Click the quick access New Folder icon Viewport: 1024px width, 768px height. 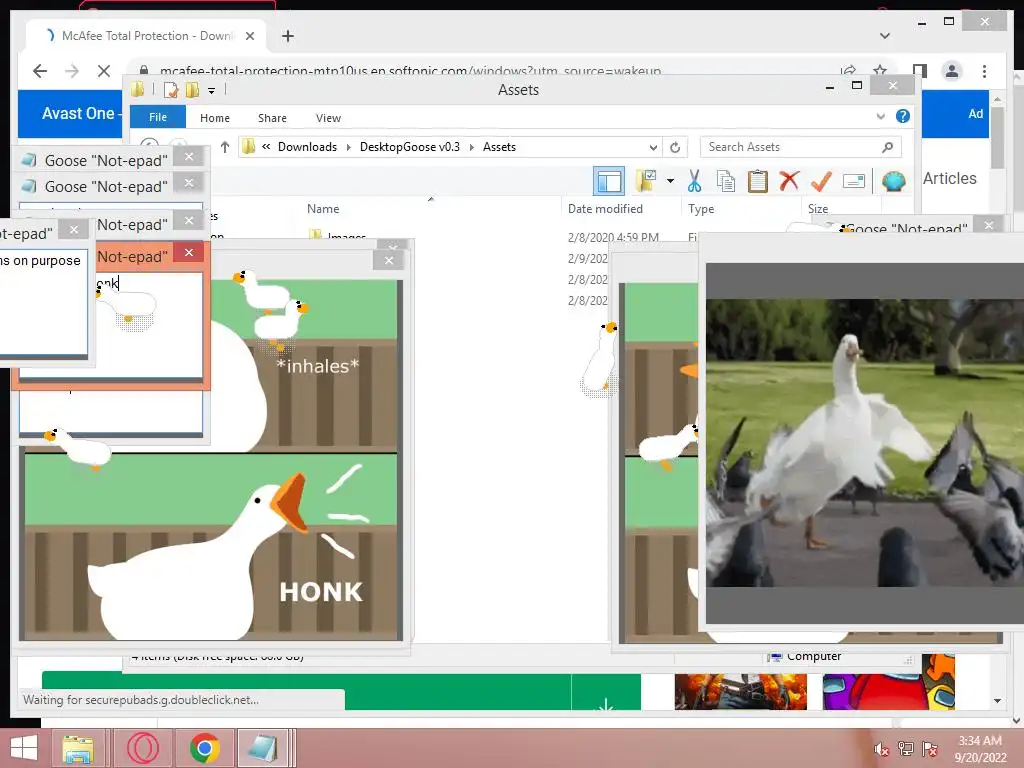click(x=192, y=89)
